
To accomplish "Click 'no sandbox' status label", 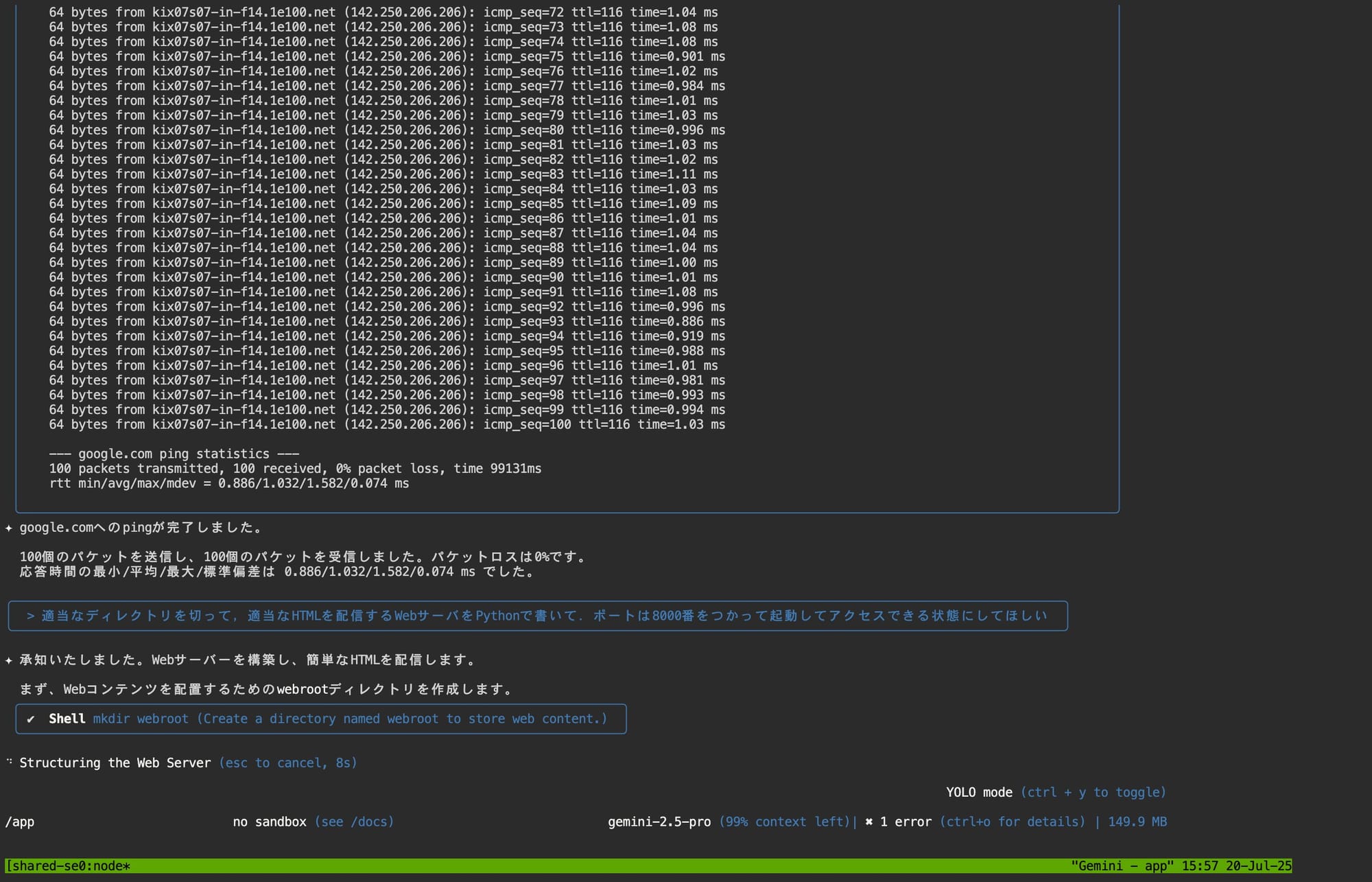I will click(270, 822).
